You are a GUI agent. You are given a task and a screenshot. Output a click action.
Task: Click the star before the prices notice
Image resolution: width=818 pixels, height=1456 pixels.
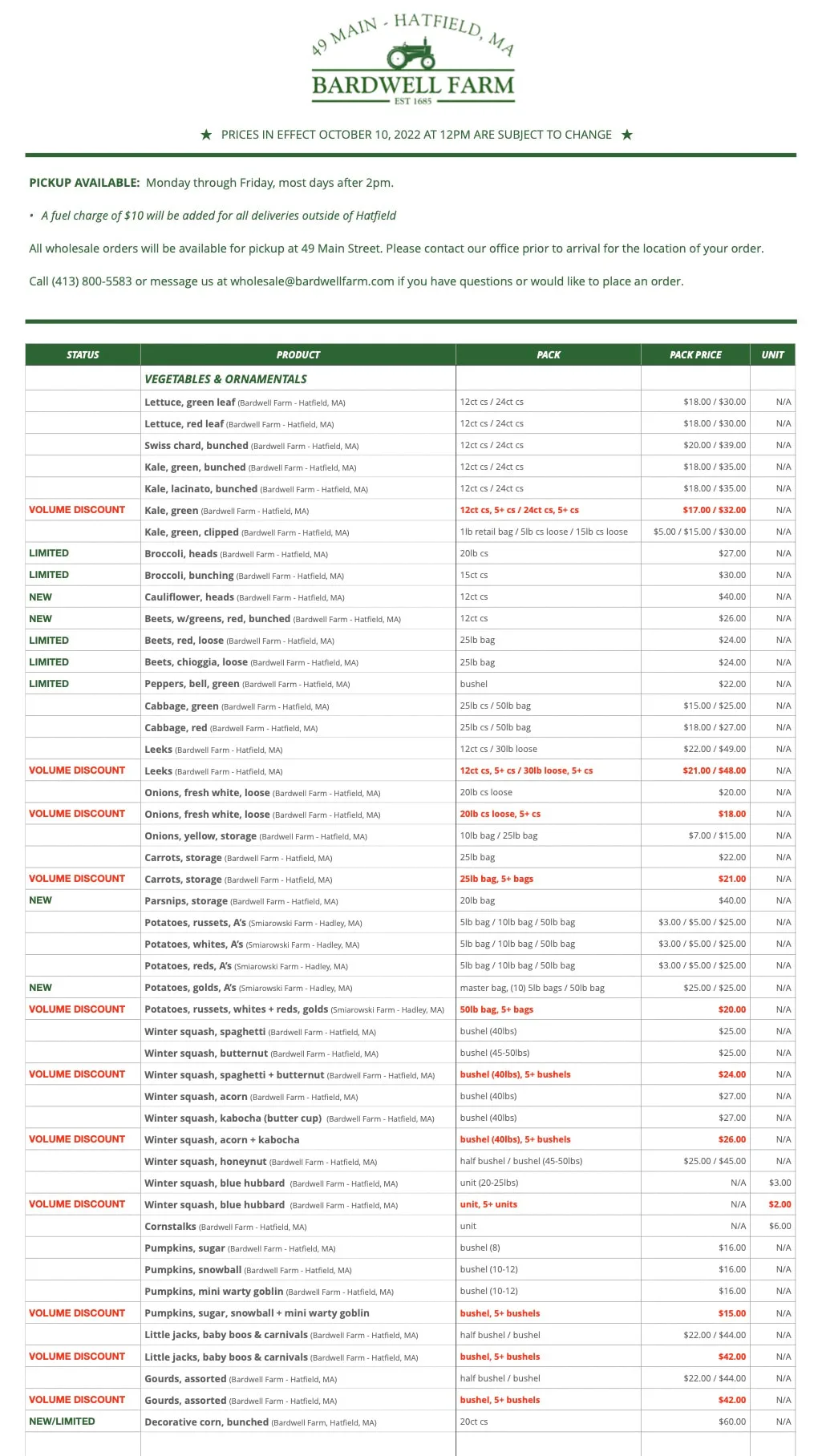pyautogui.click(x=206, y=135)
